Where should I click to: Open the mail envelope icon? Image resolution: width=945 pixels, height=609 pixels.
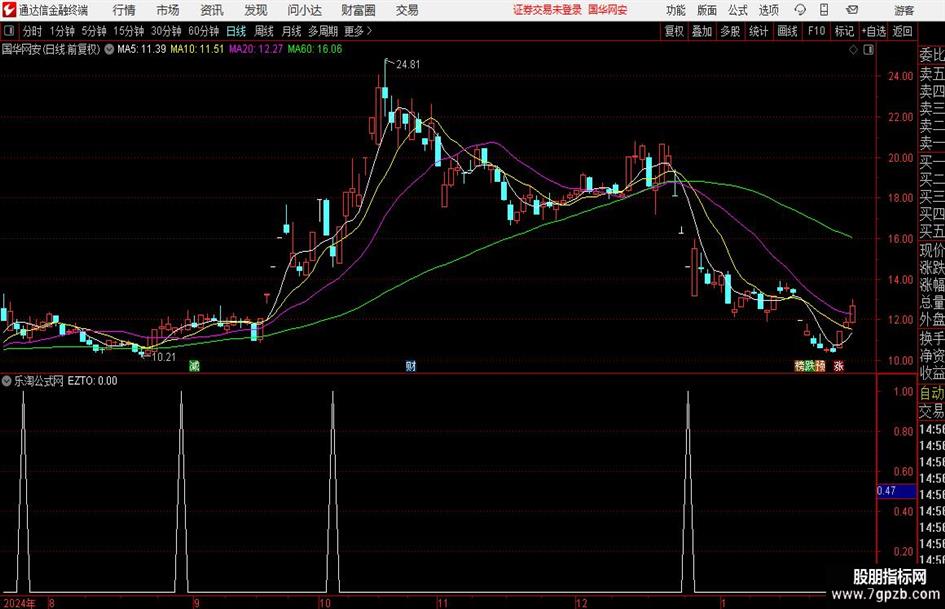pyautogui.click(x=852, y=10)
